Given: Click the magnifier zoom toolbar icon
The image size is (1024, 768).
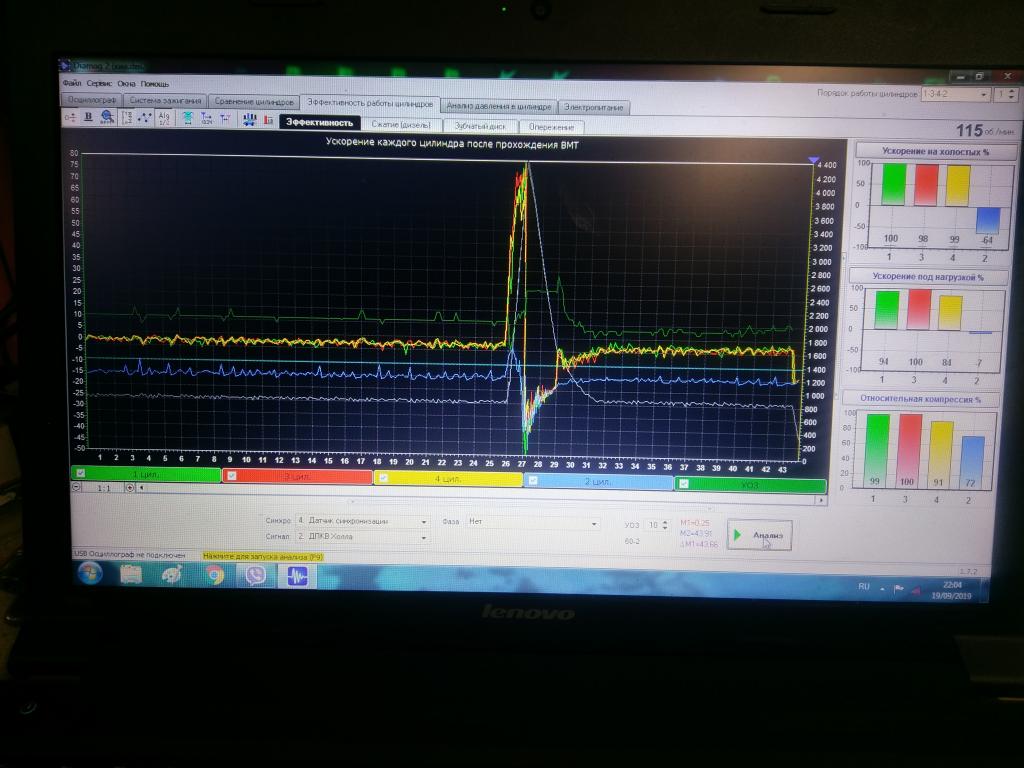Looking at the screenshot, I should pyautogui.click(x=107, y=118).
